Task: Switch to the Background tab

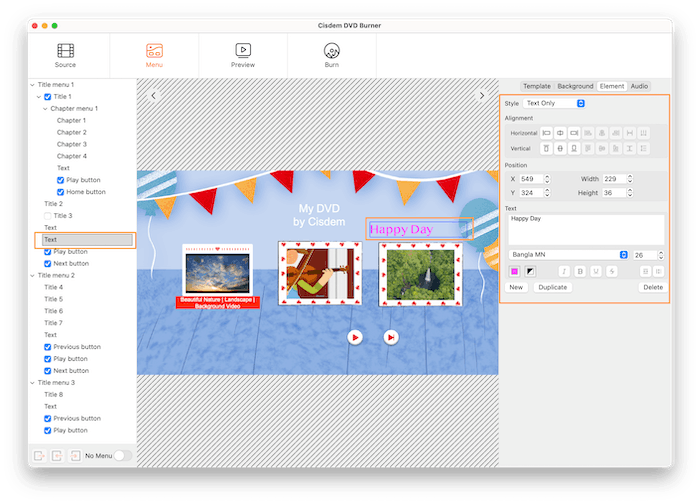Action: coord(575,86)
